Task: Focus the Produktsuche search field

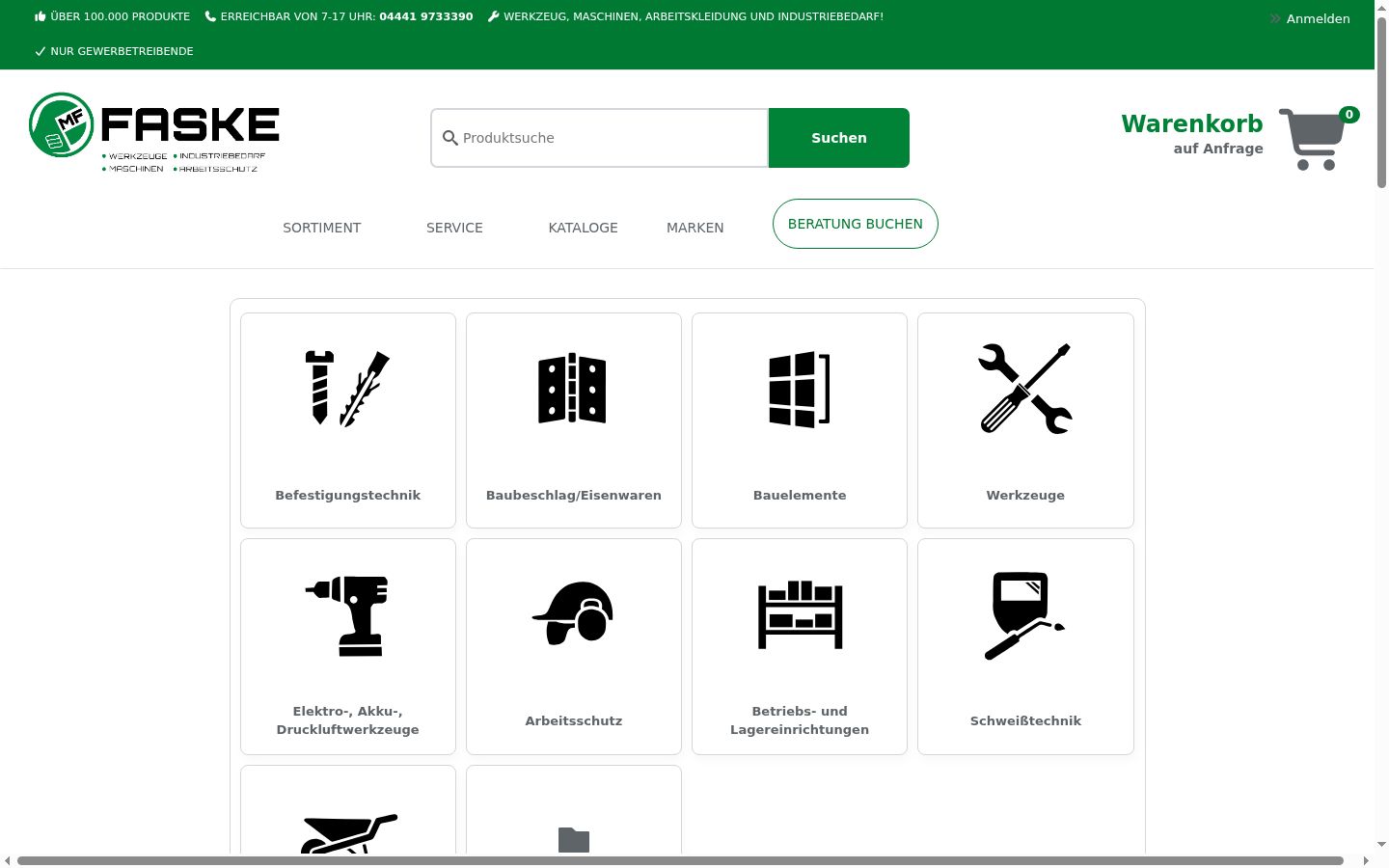Action: 599,138
